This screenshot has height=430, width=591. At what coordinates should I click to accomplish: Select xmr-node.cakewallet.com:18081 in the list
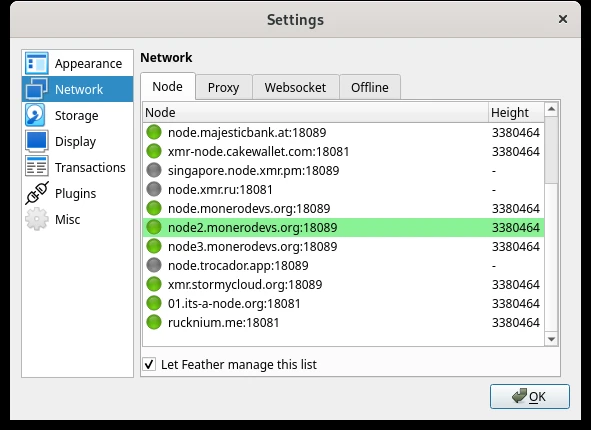(x=343, y=151)
